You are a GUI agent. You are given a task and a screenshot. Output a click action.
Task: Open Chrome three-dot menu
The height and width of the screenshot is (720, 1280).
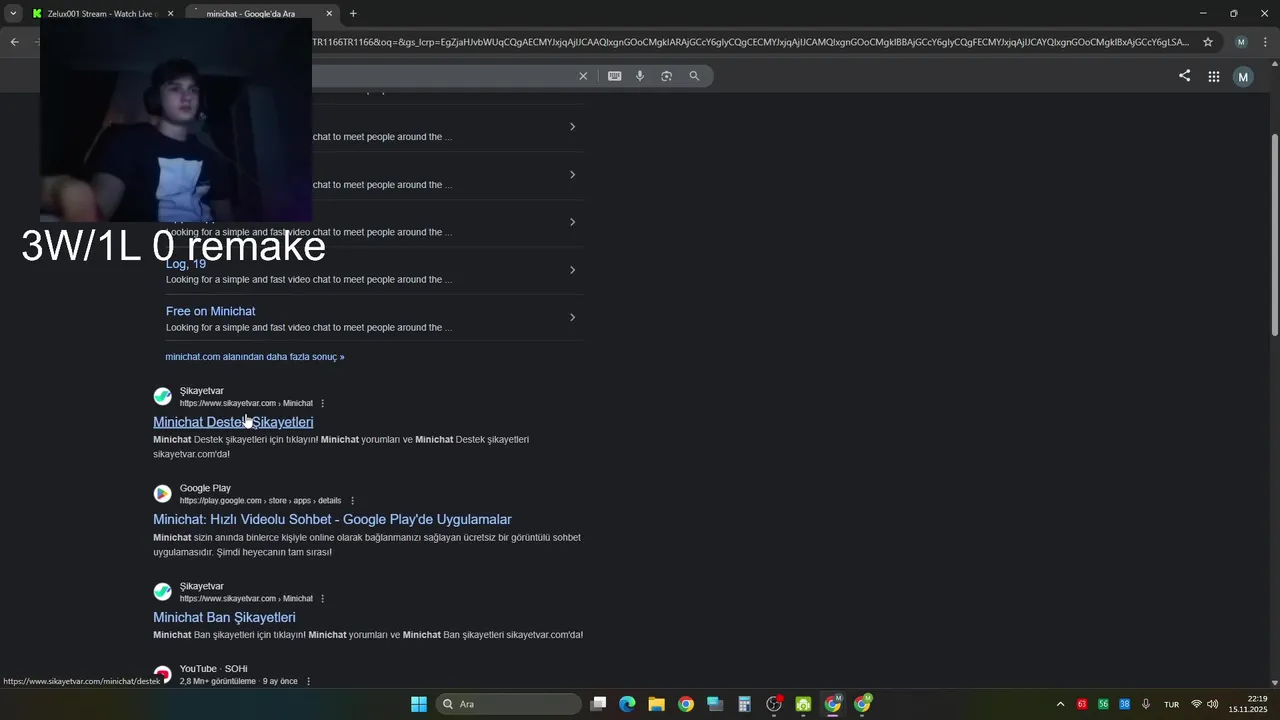[x=1266, y=42]
